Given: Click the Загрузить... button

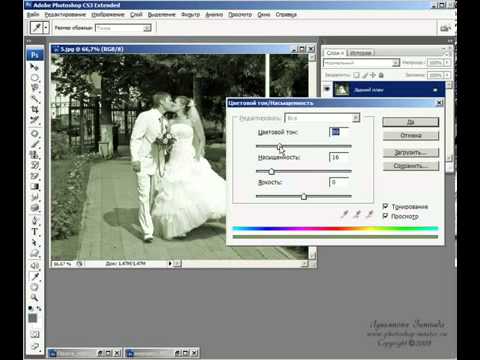Looking at the screenshot, I should [x=411, y=153].
